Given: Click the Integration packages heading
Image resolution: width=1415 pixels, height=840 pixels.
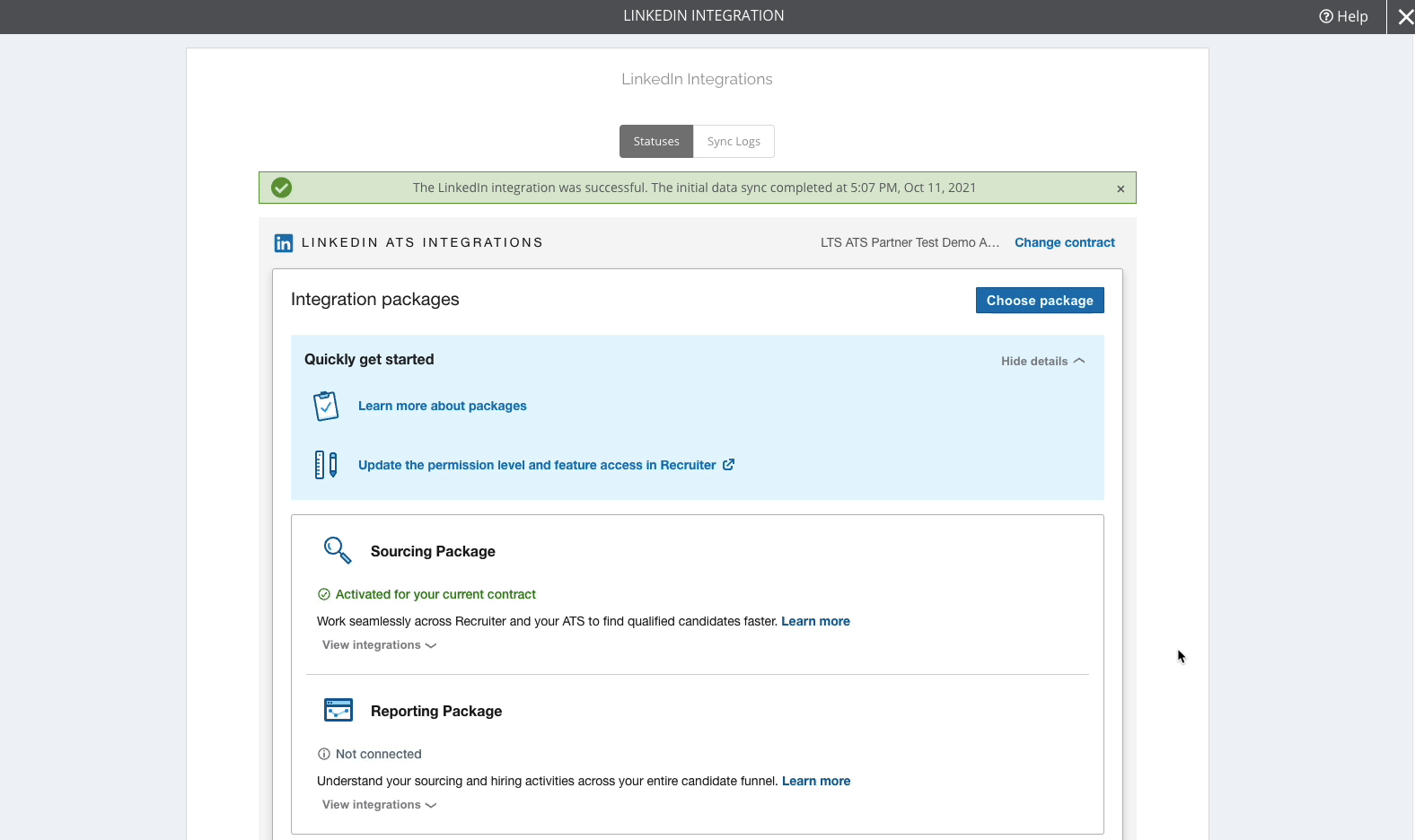Looking at the screenshot, I should (x=375, y=299).
